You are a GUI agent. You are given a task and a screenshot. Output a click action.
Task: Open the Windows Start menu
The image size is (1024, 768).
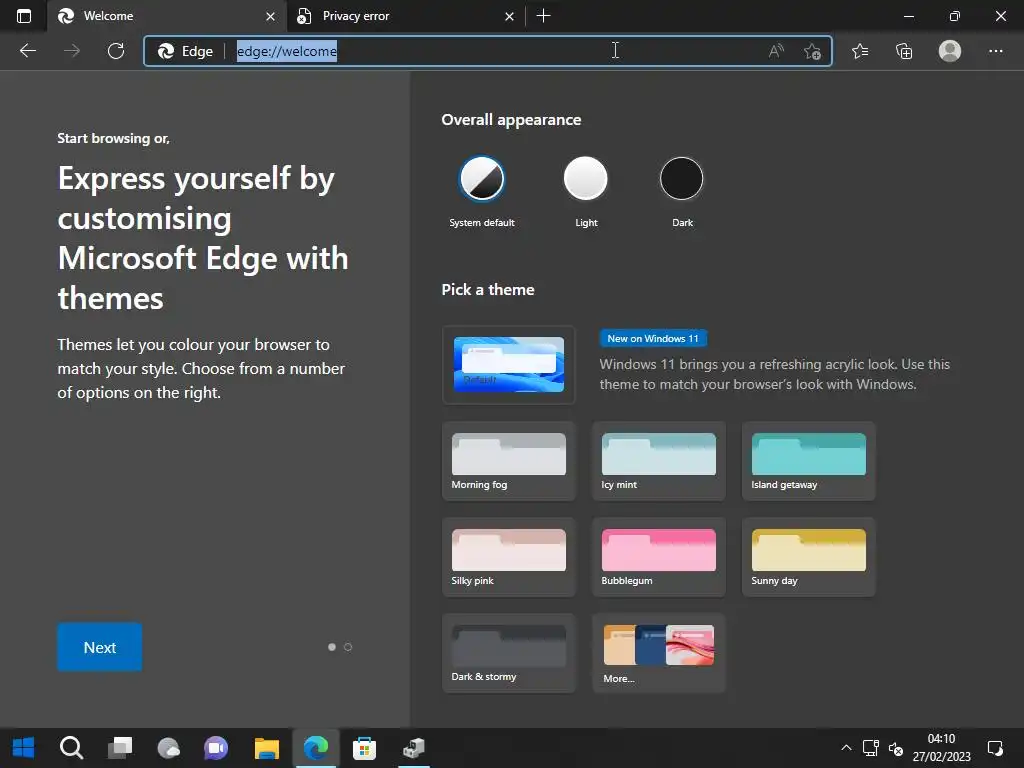(x=24, y=748)
